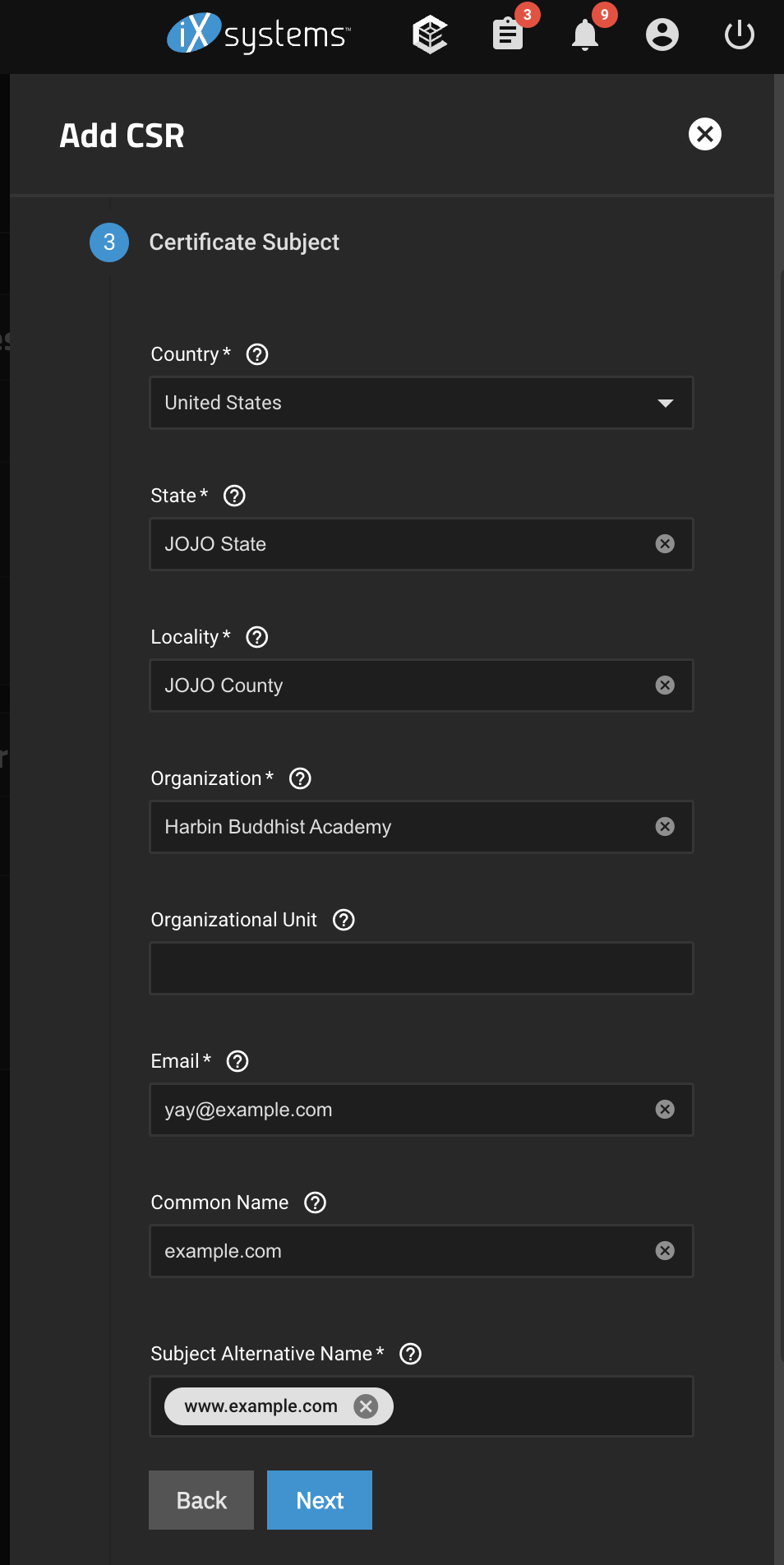Screen dimensions: 784x1565
Task: Clear the Harbin Buddhist Academy text
Action: [x=665, y=827]
